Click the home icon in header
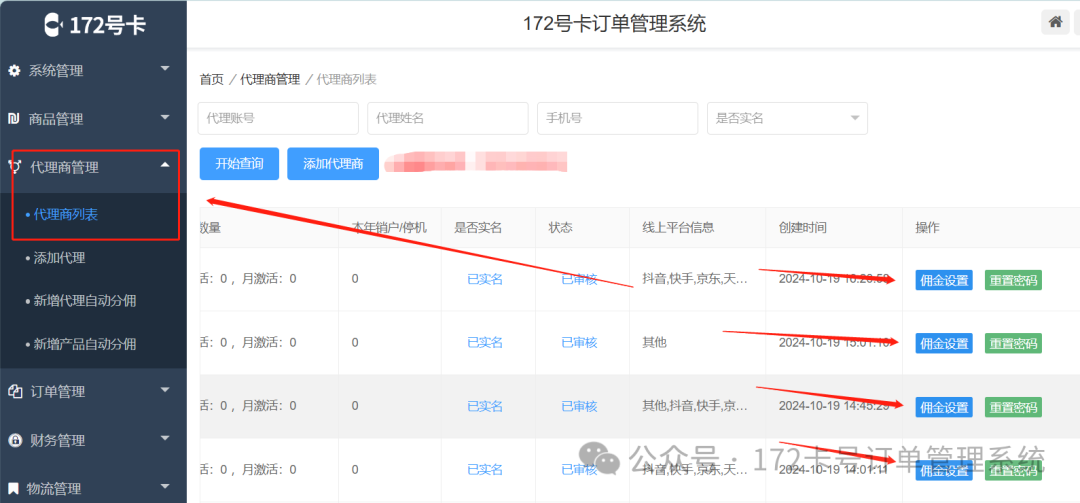This screenshot has width=1080, height=503. (x=1055, y=22)
